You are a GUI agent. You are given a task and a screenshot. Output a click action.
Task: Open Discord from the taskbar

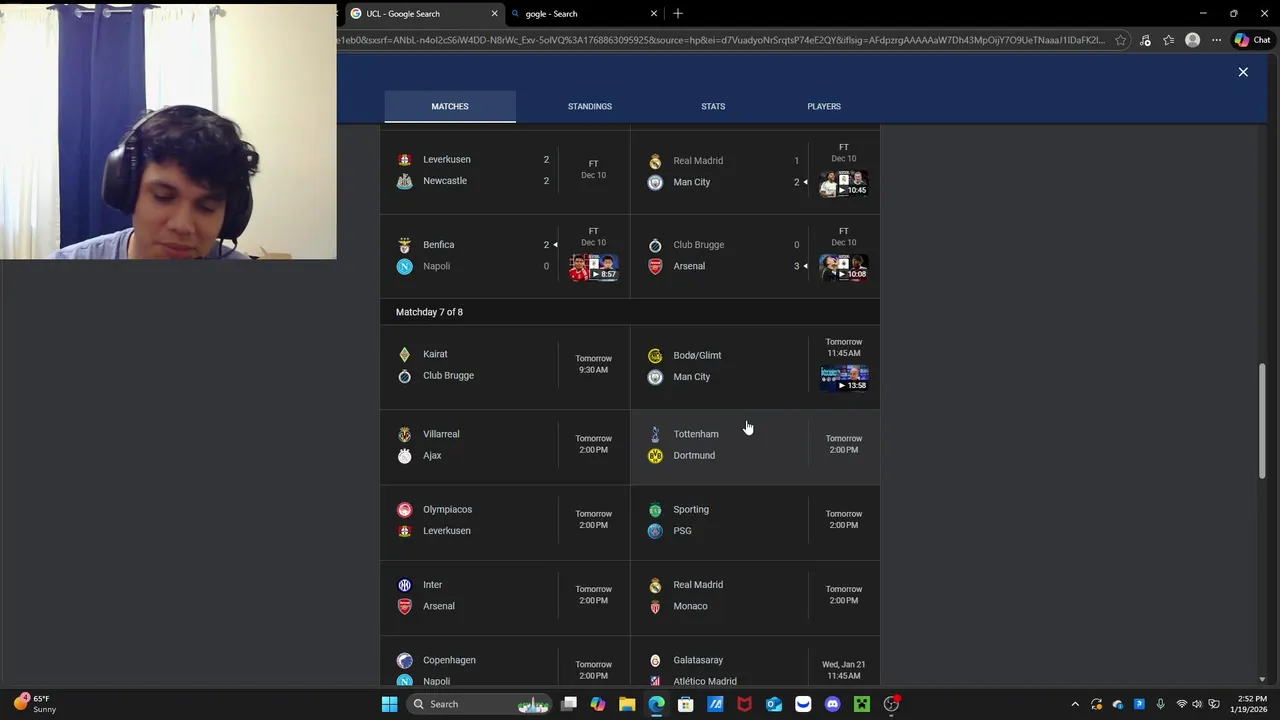click(x=832, y=704)
